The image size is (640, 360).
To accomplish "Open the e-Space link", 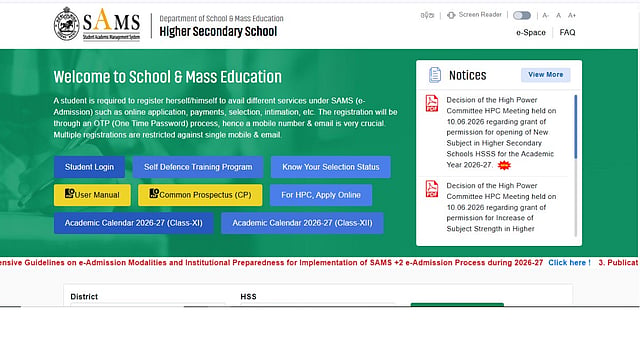I will (x=531, y=32).
